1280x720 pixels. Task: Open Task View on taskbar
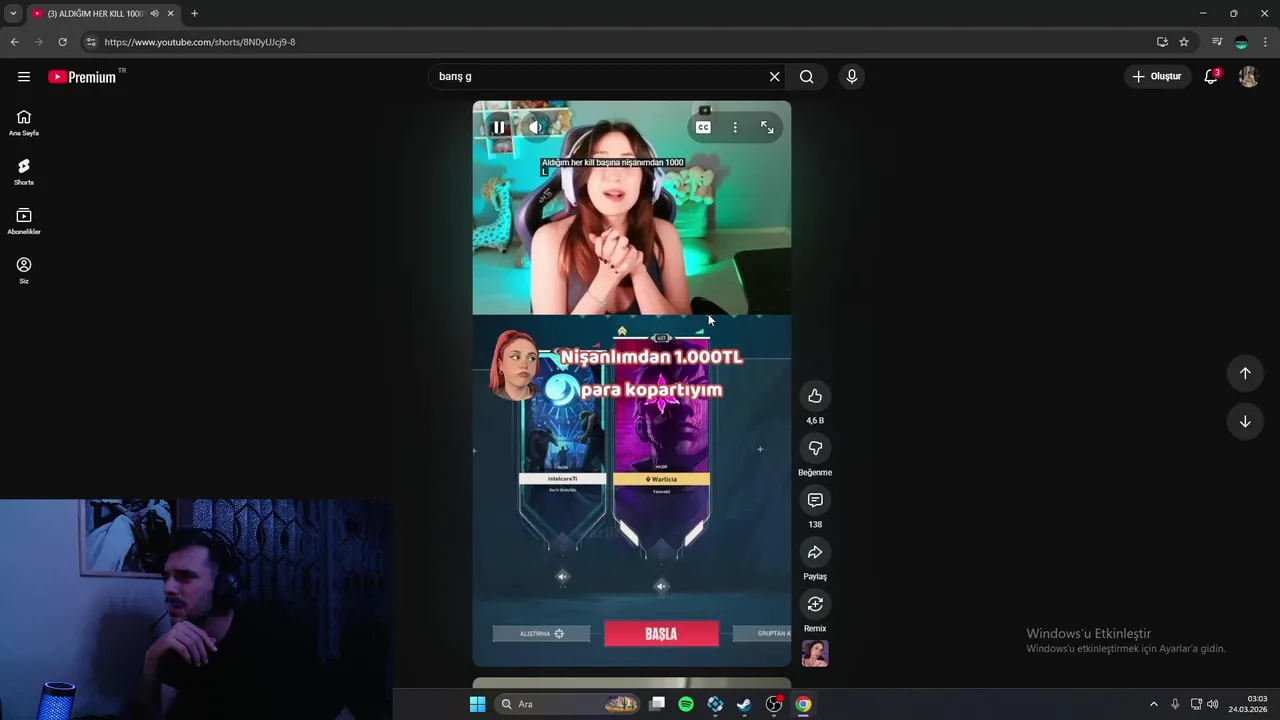click(x=657, y=704)
